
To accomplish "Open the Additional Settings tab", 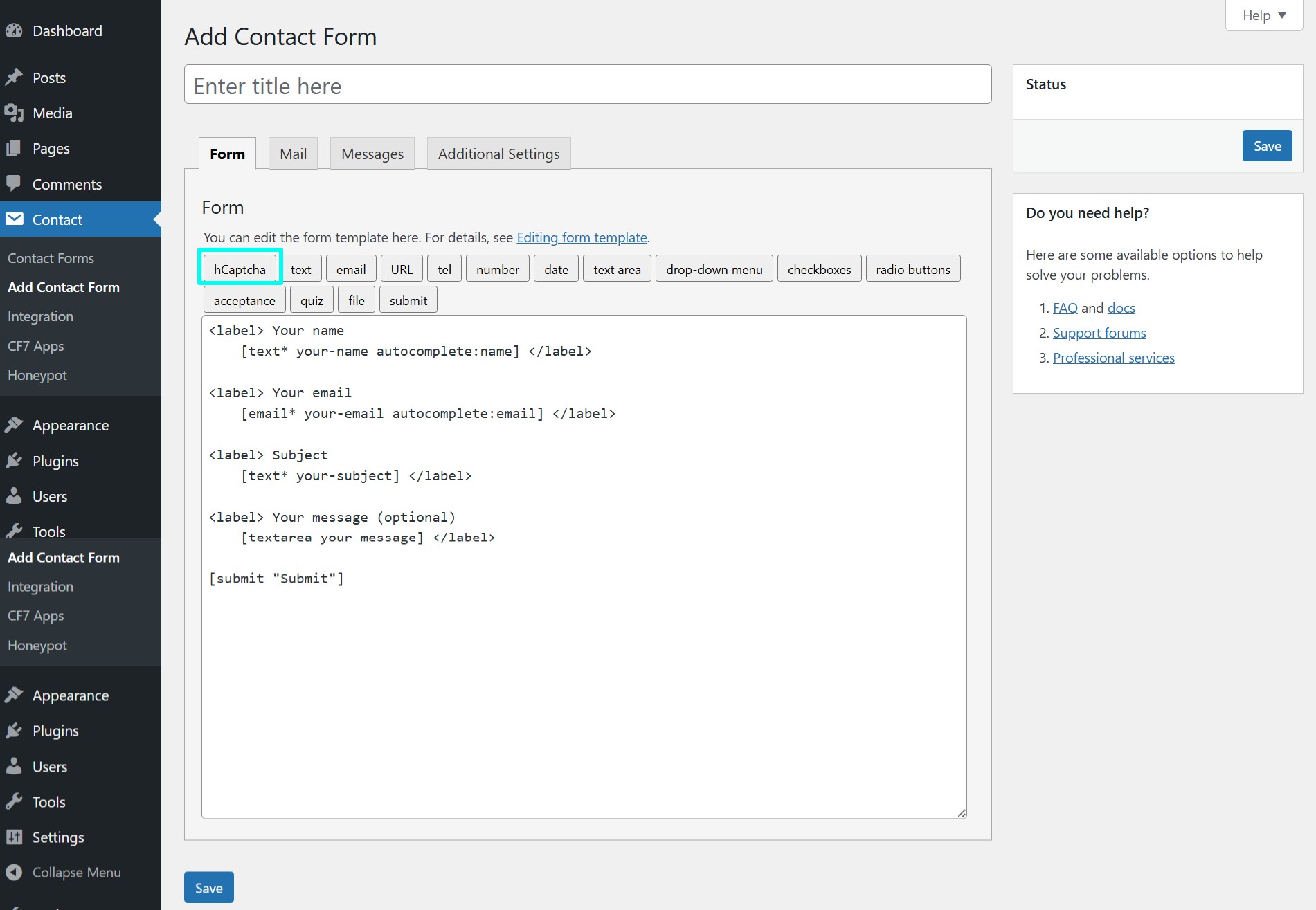I will pyautogui.click(x=498, y=153).
